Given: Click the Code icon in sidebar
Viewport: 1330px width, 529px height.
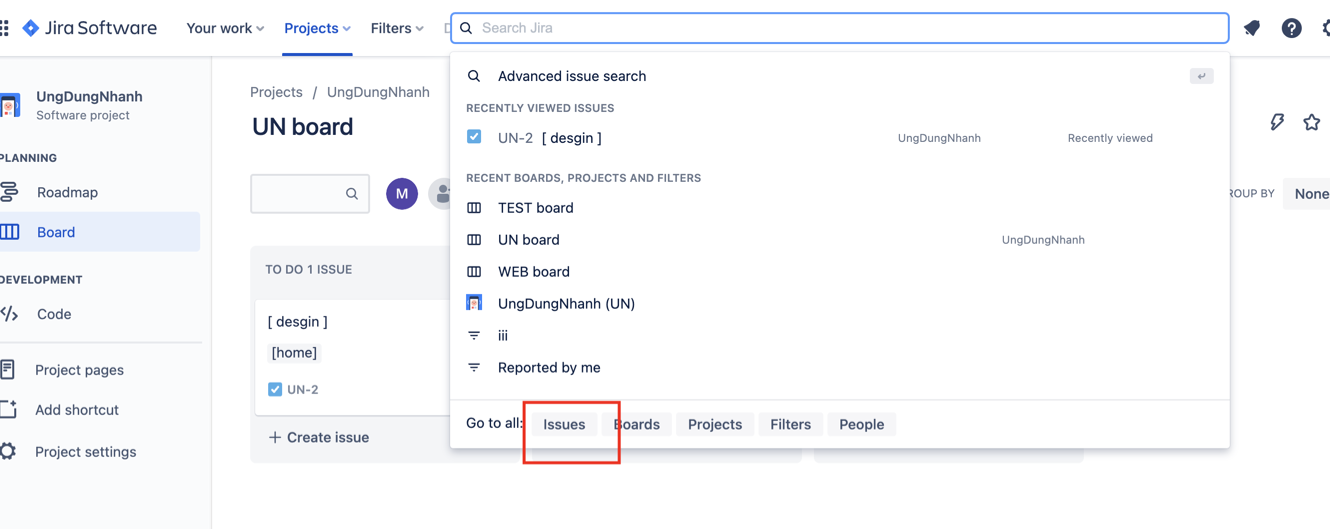Looking at the screenshot, I should click(10, 314).
